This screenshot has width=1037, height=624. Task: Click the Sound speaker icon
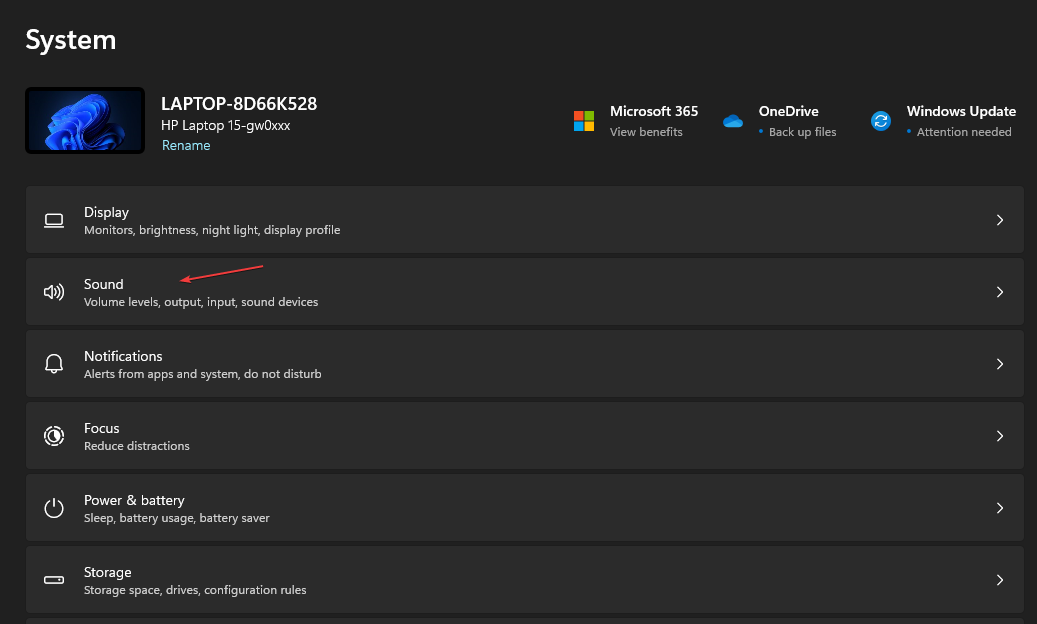pos(54,292)
